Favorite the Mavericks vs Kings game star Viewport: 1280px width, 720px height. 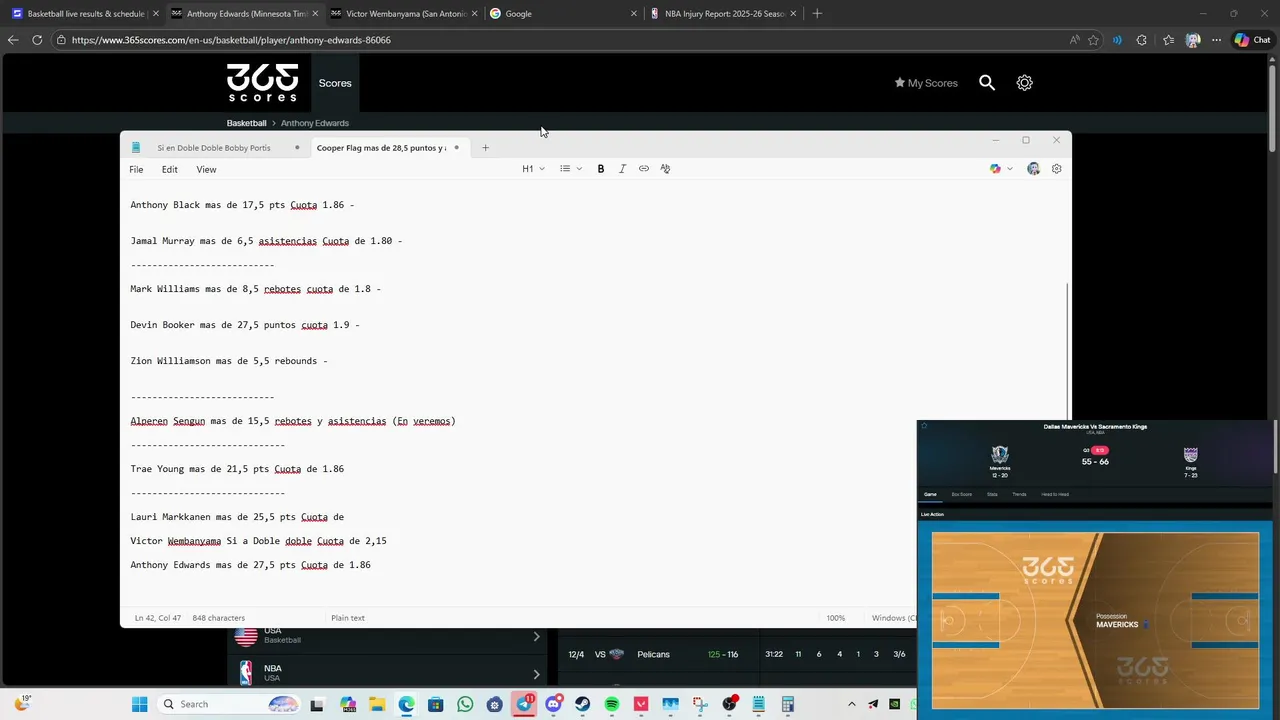coord(924,426)
